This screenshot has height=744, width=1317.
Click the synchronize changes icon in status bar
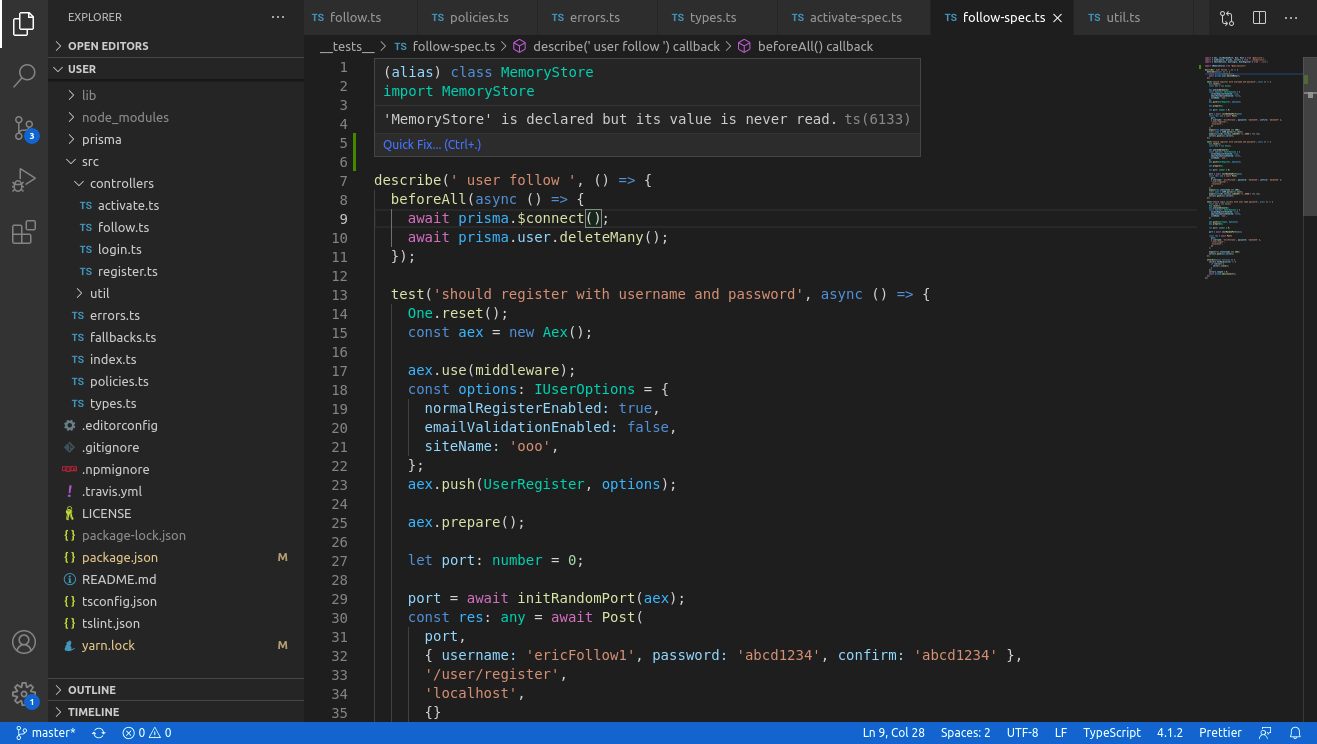coord(99,733)
